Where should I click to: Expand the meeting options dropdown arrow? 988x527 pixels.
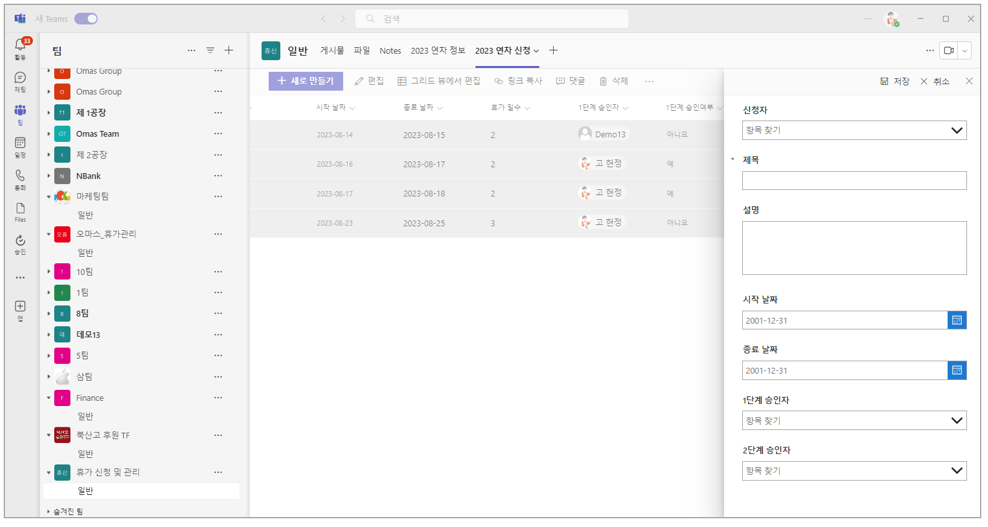pos(965,50)
